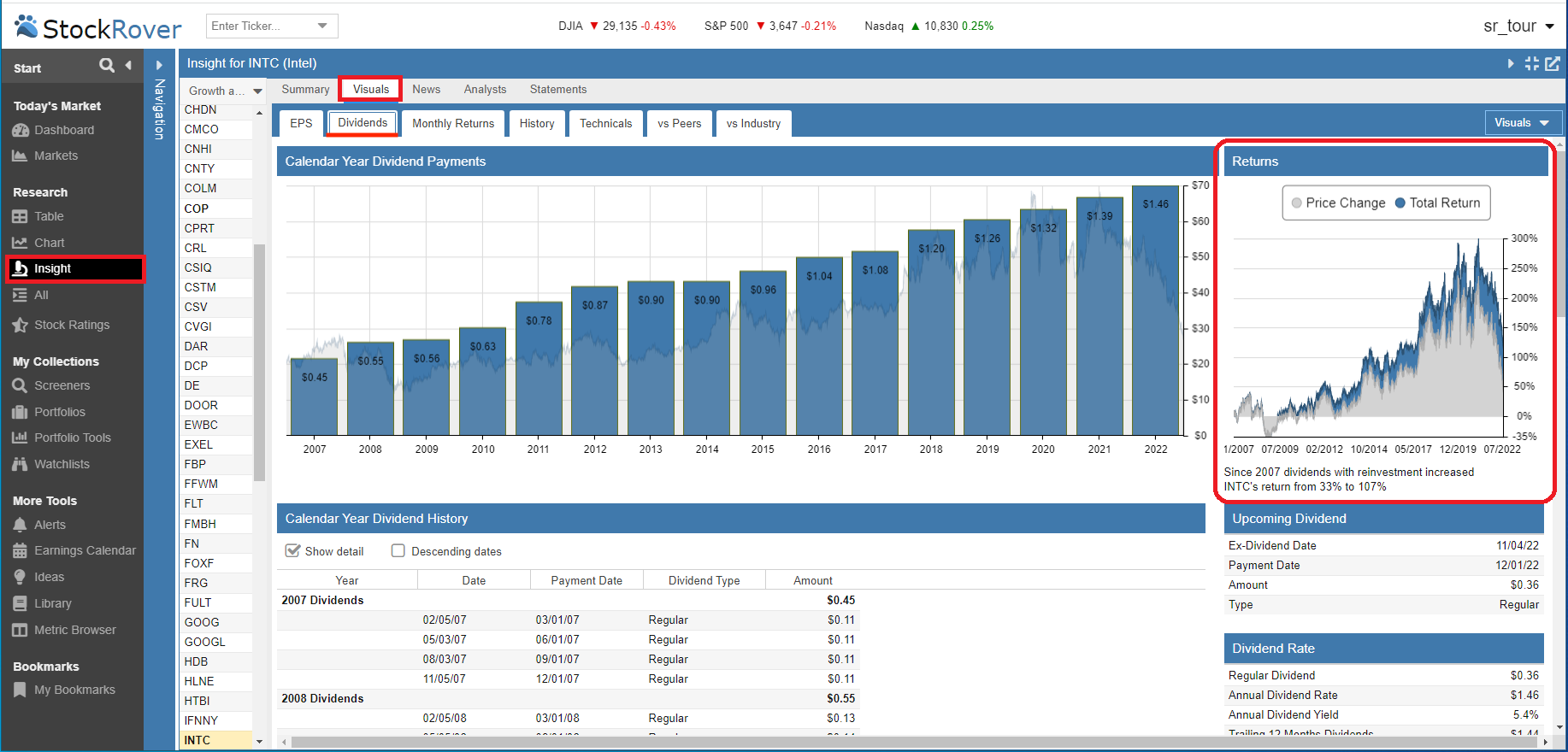Click the ticker list scroll-down arrow

[259, 742]
